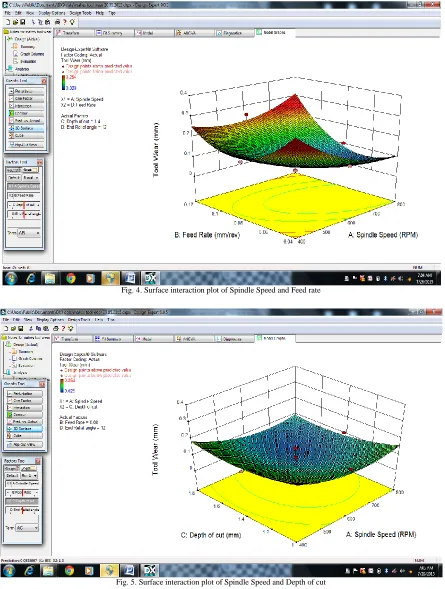
Task: Launch Internet Explorer from Fig. 4 taskbar
Action: click(x=31, y=278)
